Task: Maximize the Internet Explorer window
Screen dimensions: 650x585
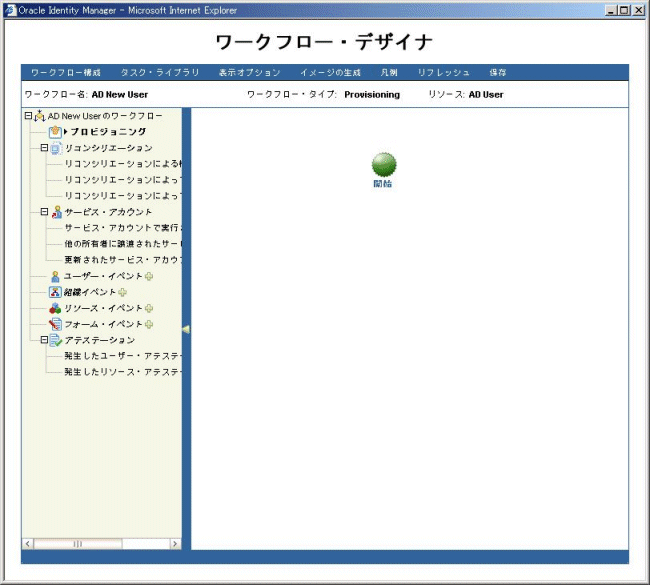Action: tap(625, 10)
